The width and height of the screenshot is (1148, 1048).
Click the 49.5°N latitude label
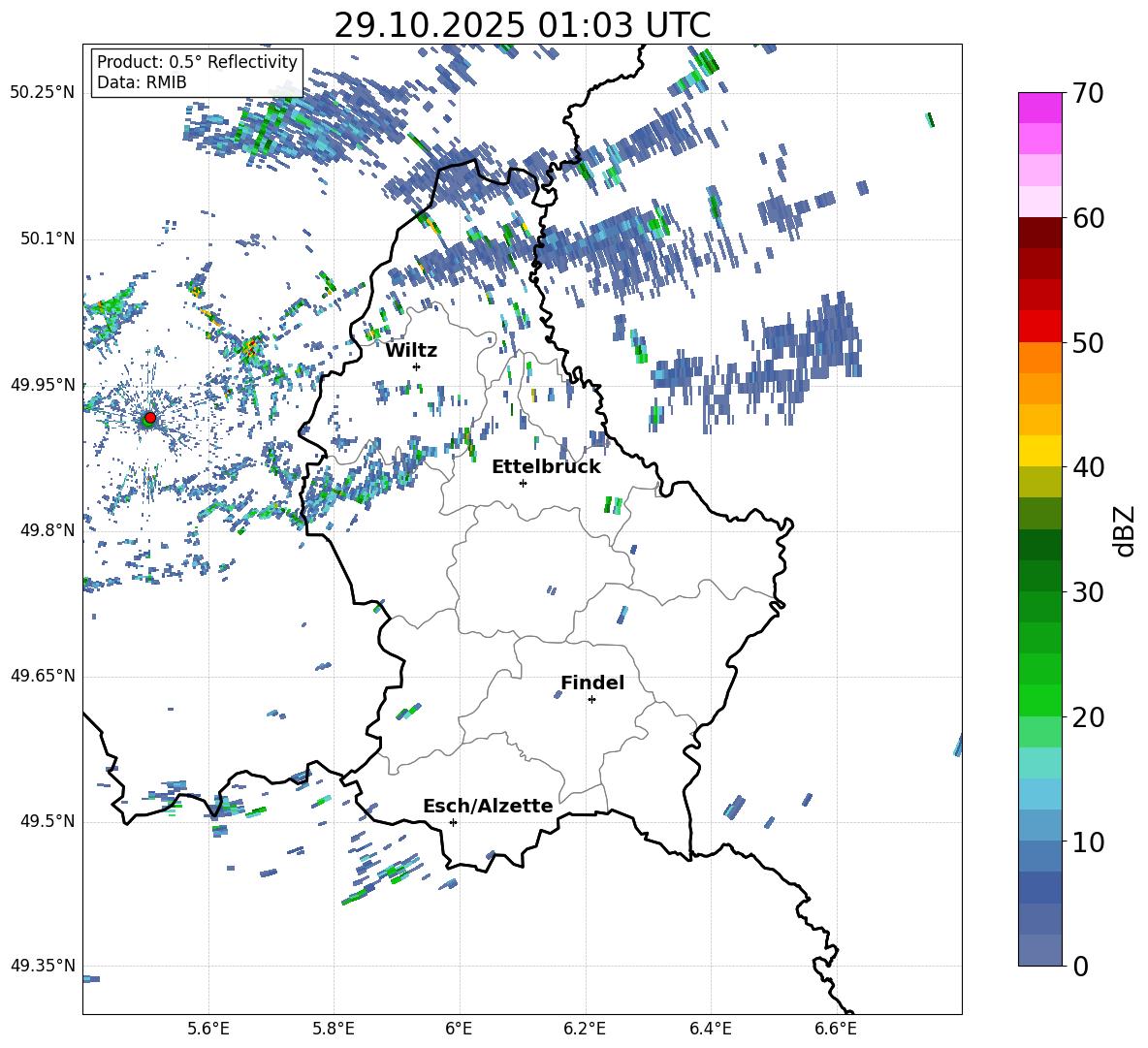[47, 821]
